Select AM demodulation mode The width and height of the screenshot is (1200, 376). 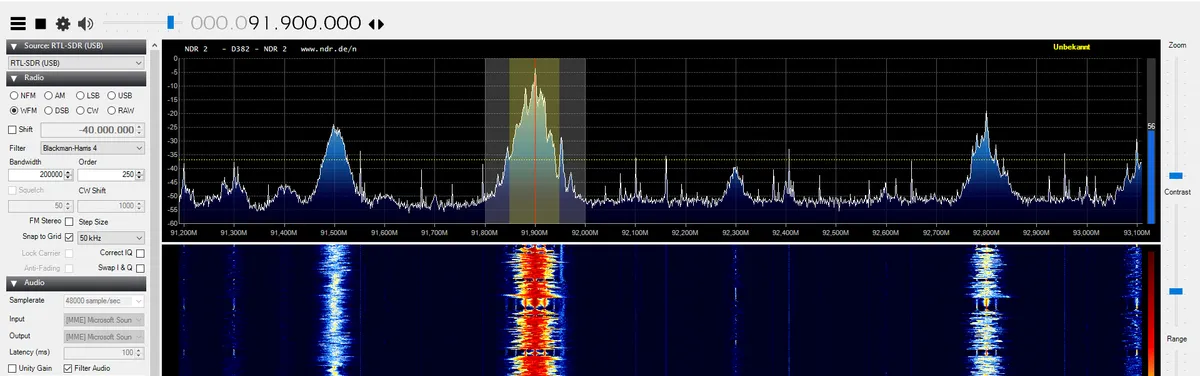(54, 95)
